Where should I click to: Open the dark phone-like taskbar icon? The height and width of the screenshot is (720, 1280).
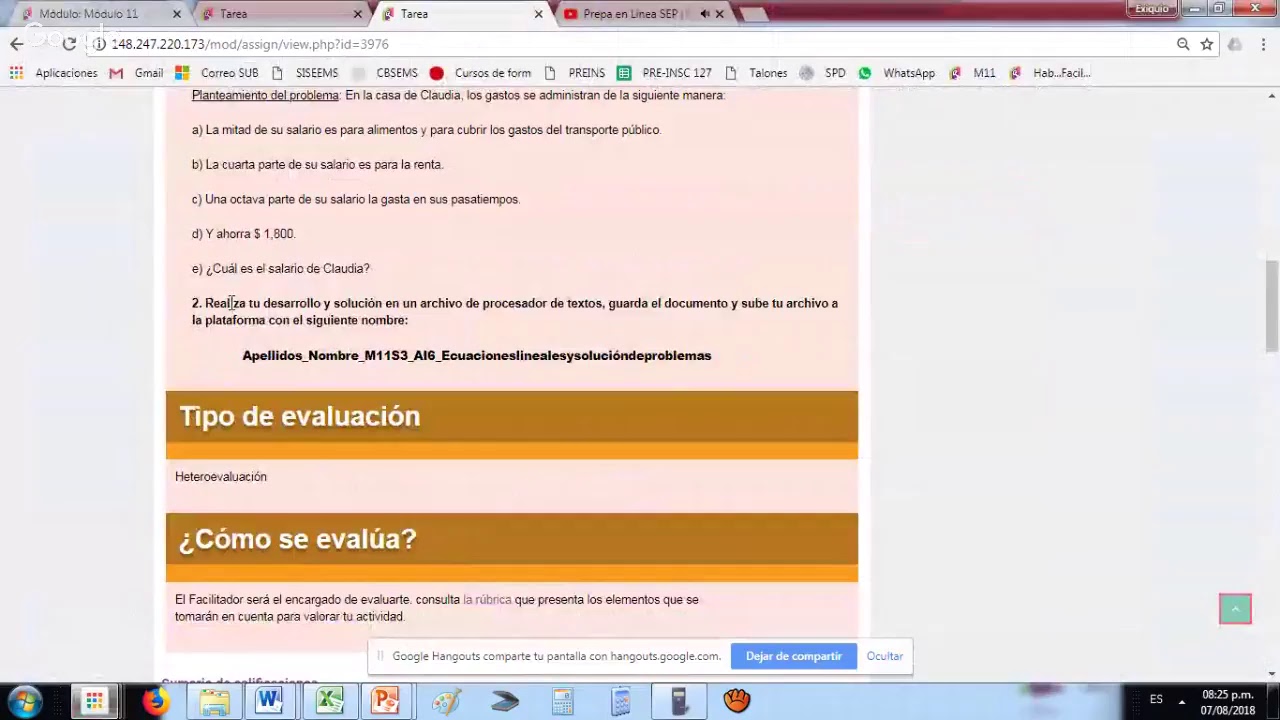click(679, 701)
